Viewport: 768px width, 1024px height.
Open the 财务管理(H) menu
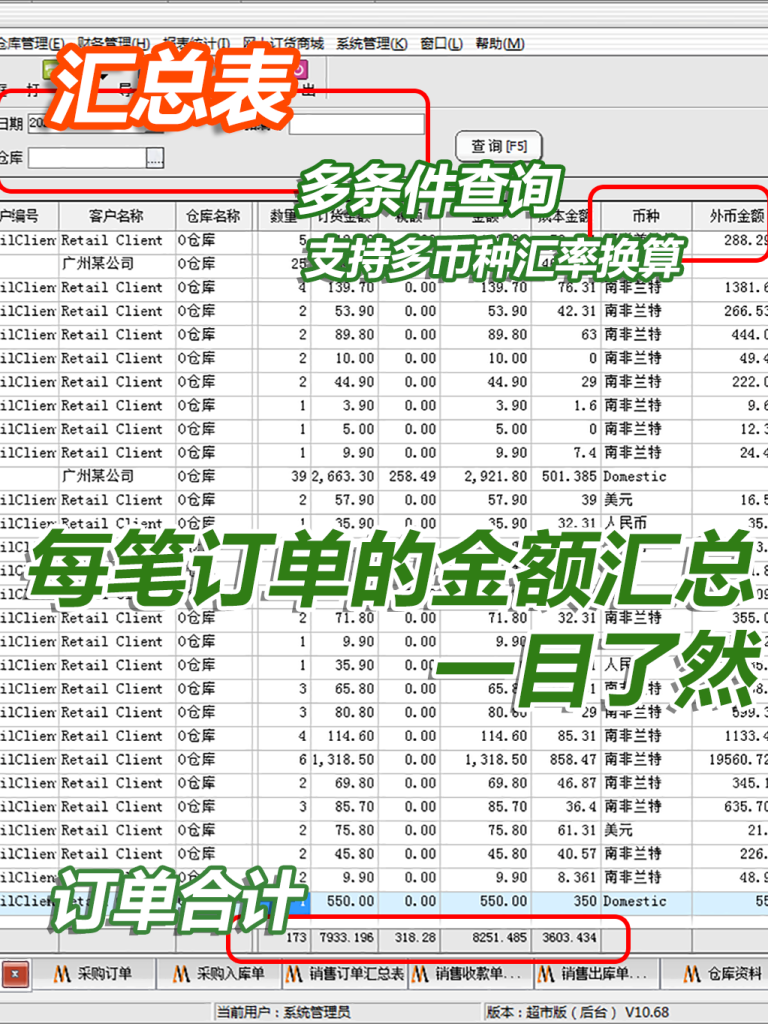pos(114,44)
